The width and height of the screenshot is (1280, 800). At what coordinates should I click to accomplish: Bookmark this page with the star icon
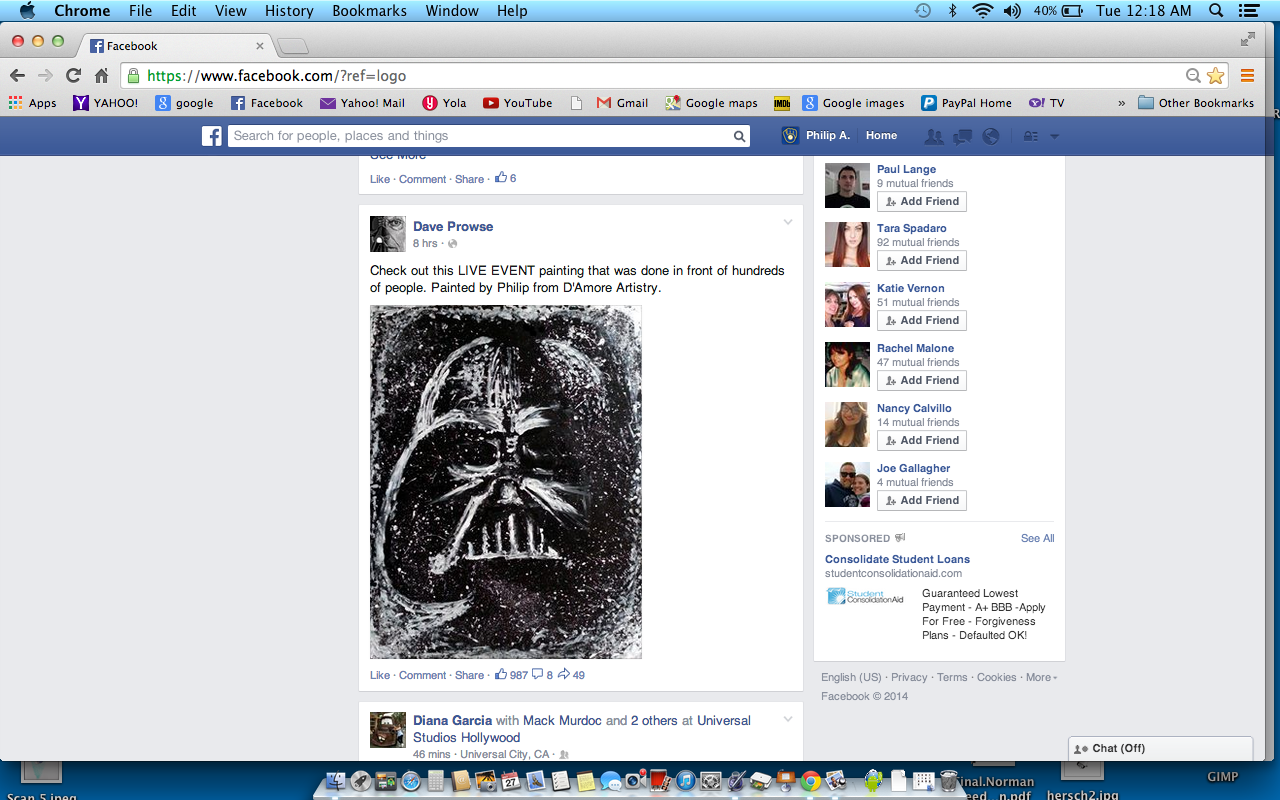[1216, 76]
